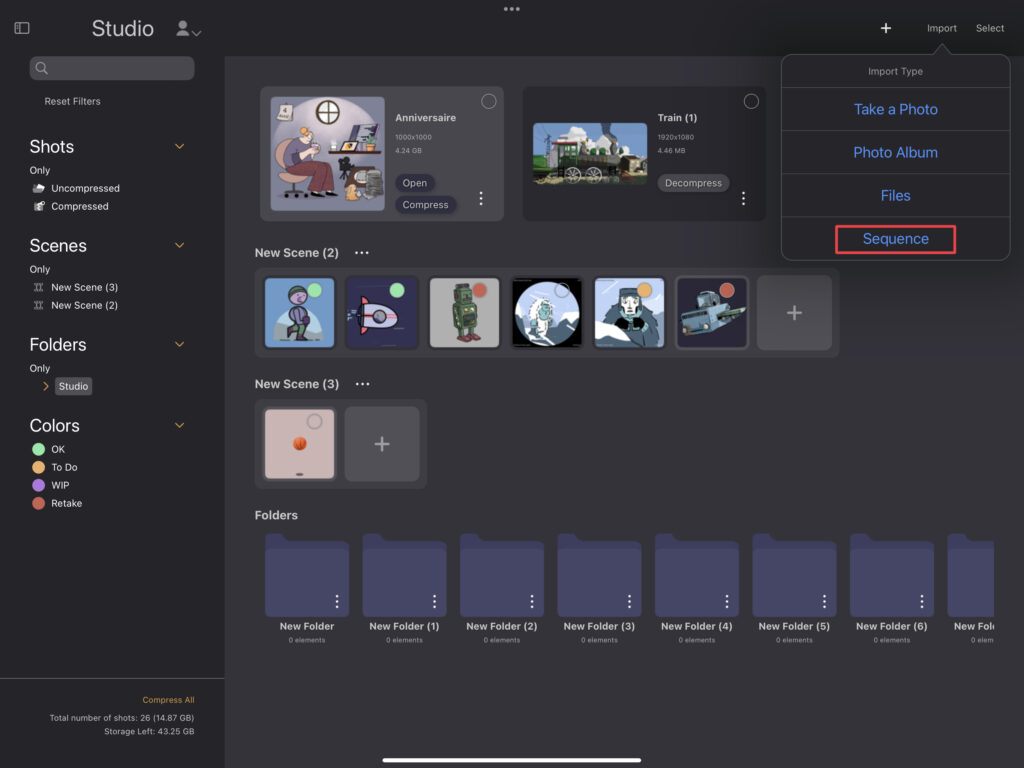Open options for New Folder (3)
This screenshot has width=1024, height=768.
pos(629,601)
